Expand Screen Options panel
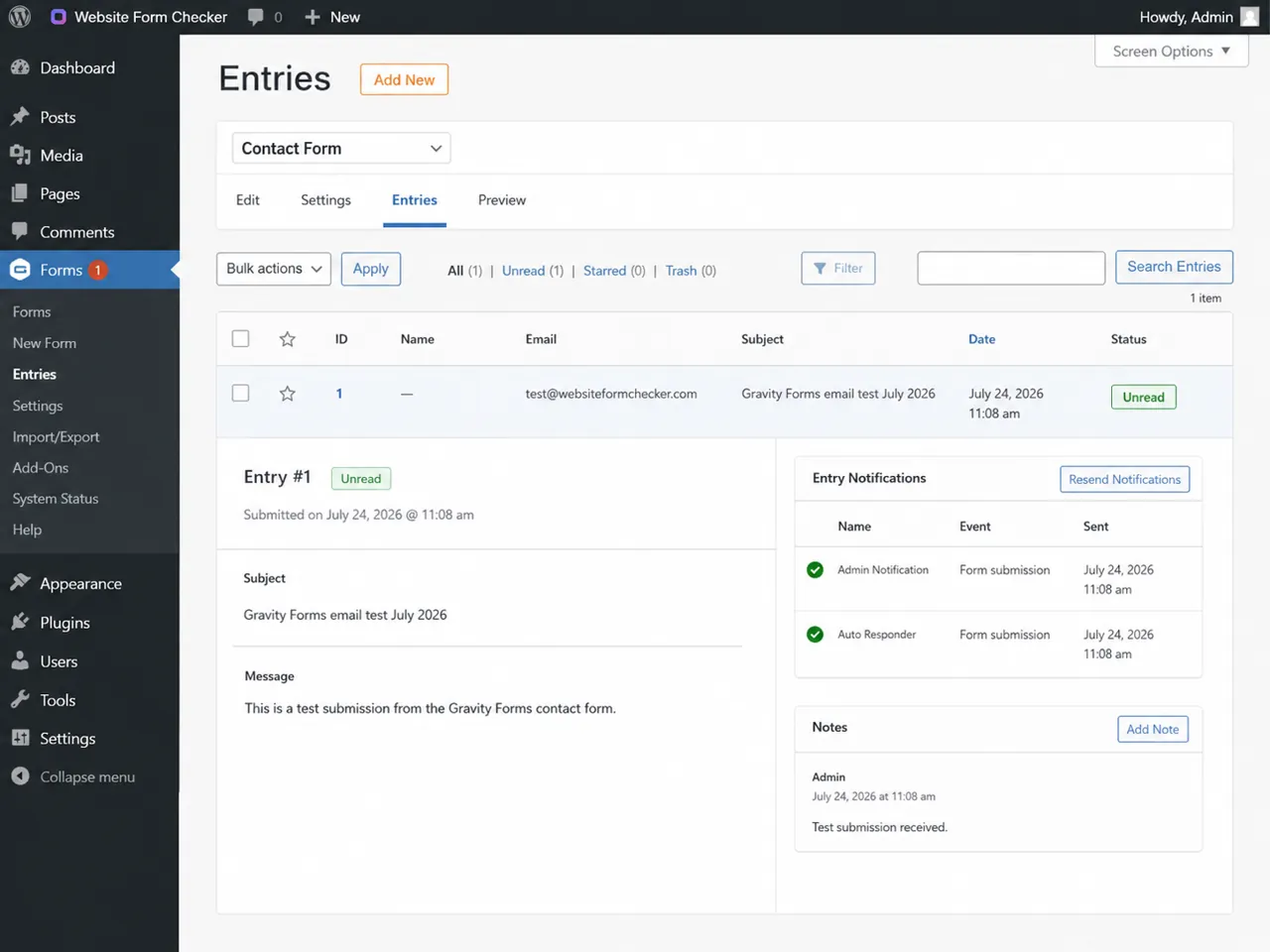Viewport: 1270px width, 952px height. (x=1172, y=52)
